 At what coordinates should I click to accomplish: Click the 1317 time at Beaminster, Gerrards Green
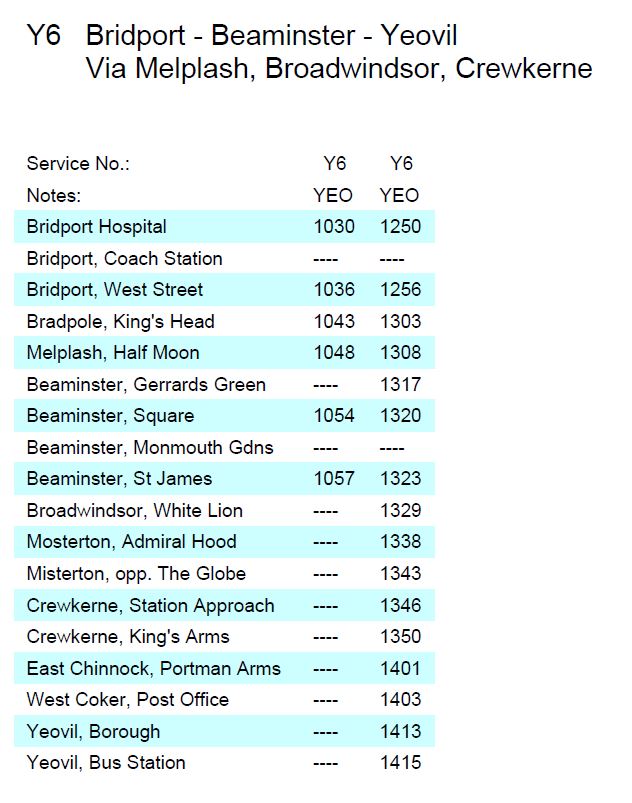400,384
